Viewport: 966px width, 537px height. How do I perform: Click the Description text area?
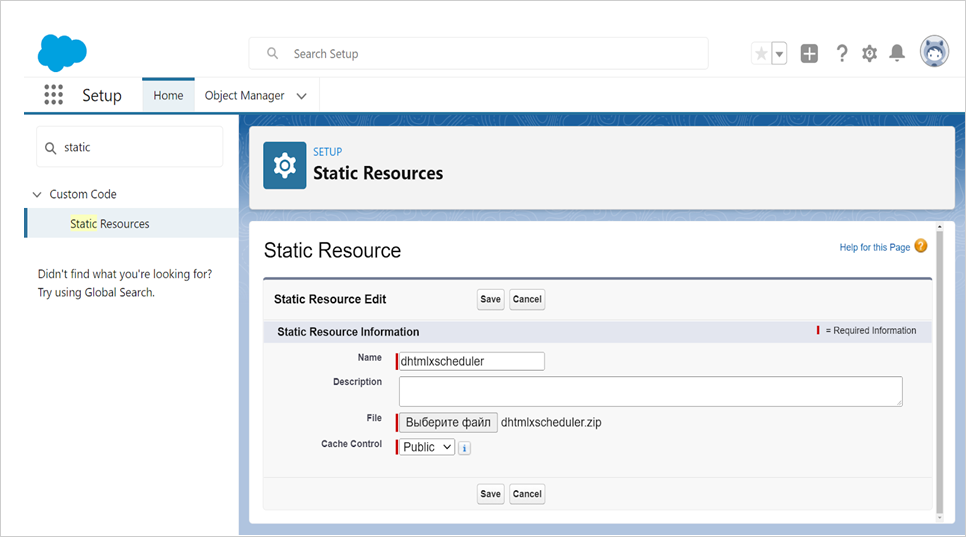click(650, 391)
